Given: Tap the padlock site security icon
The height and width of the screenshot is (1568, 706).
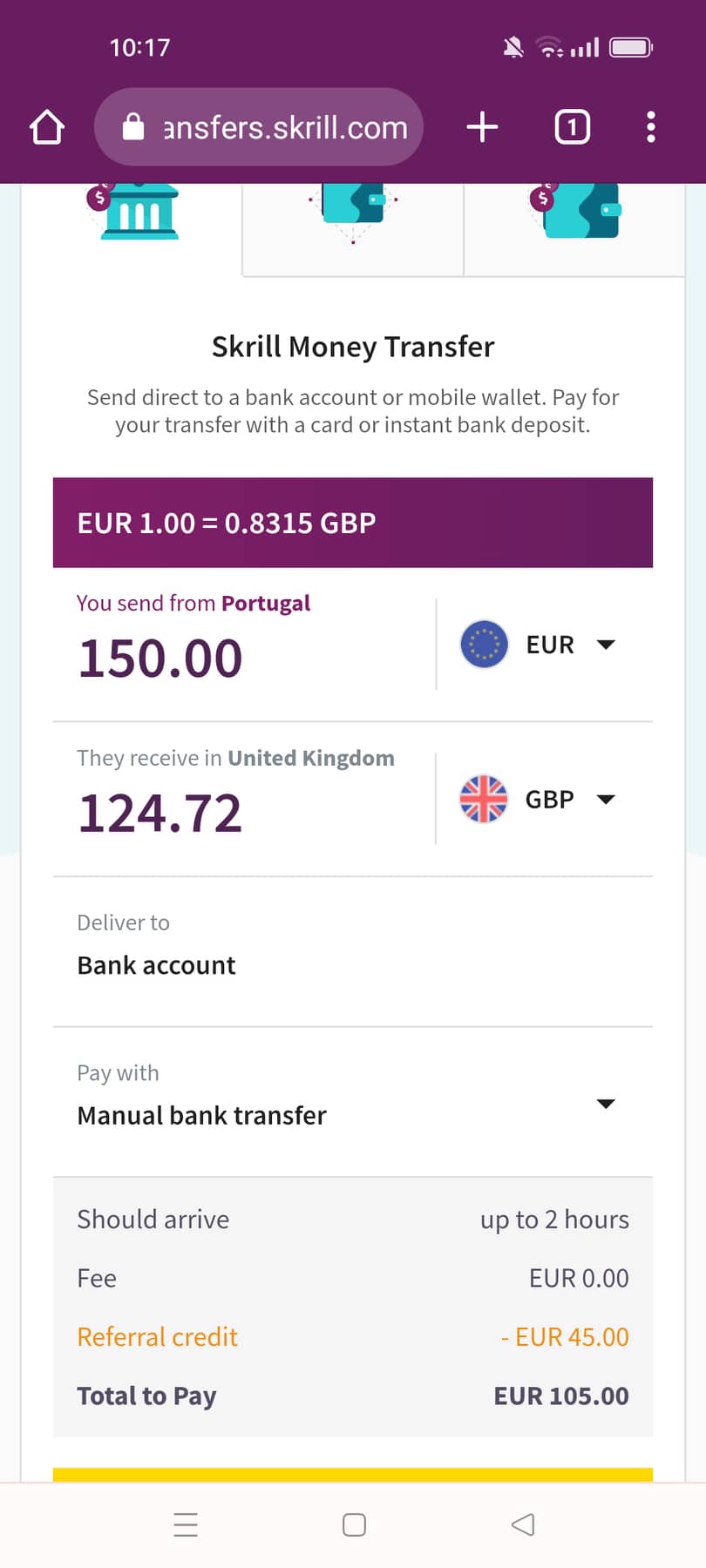Looking at the screenshot, I should (x=133, y=127).
